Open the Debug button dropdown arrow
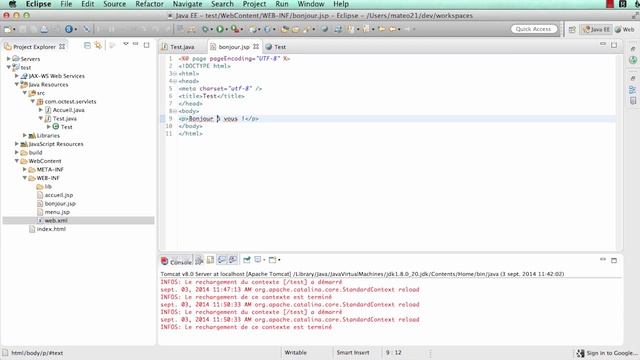 pyautogui.click(x=211, y=29)
